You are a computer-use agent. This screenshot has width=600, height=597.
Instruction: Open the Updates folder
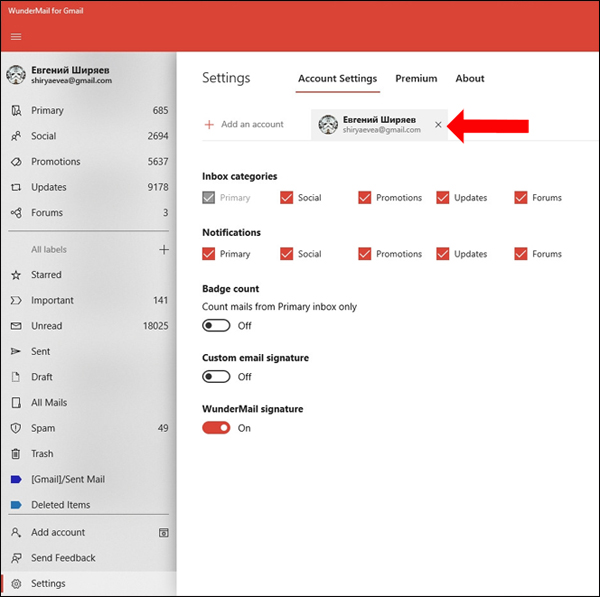(88, 187)
